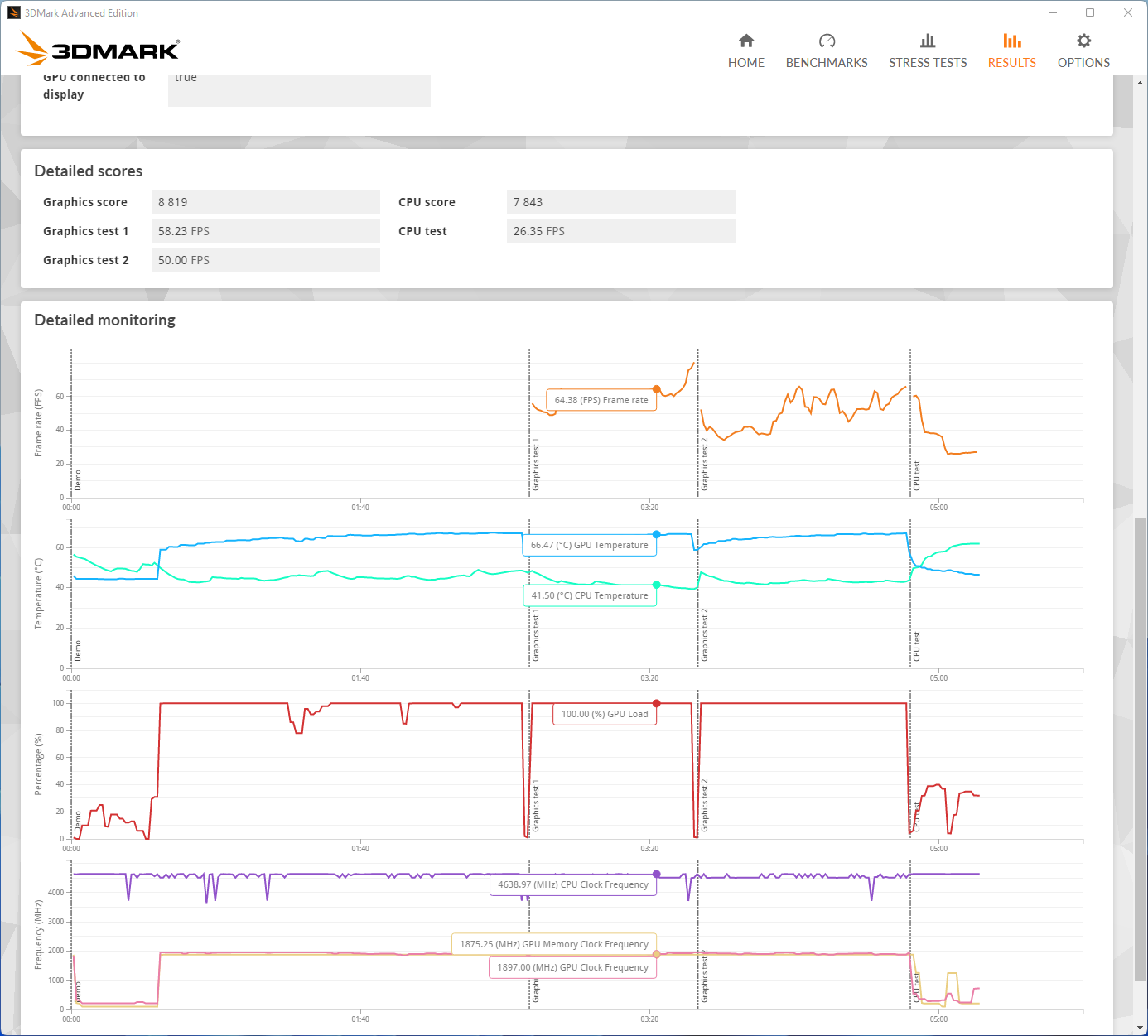Click the 3DMark logo in header

point(99,49)
